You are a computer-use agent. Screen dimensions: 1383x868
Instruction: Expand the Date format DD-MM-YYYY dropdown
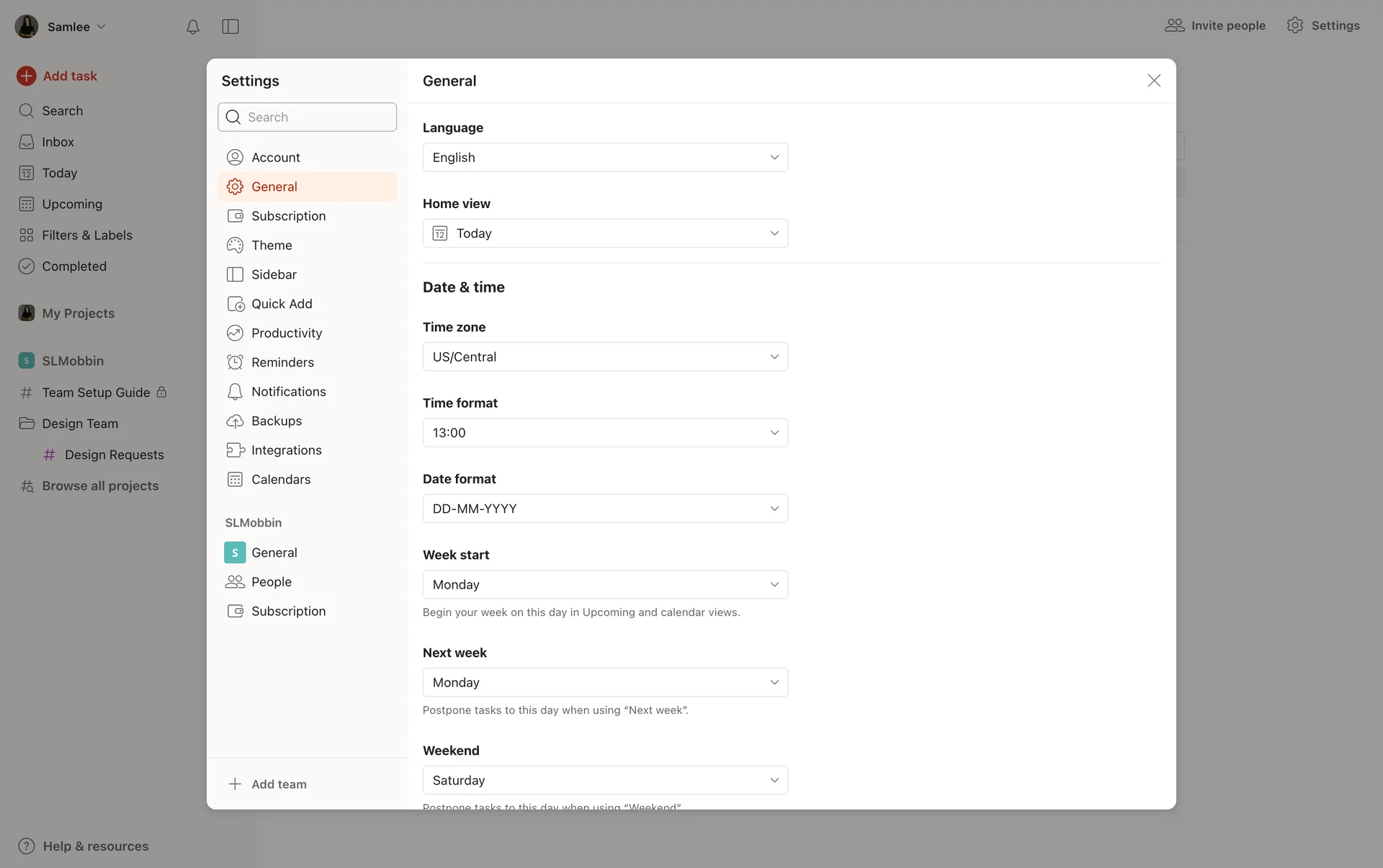coord(604,509)
